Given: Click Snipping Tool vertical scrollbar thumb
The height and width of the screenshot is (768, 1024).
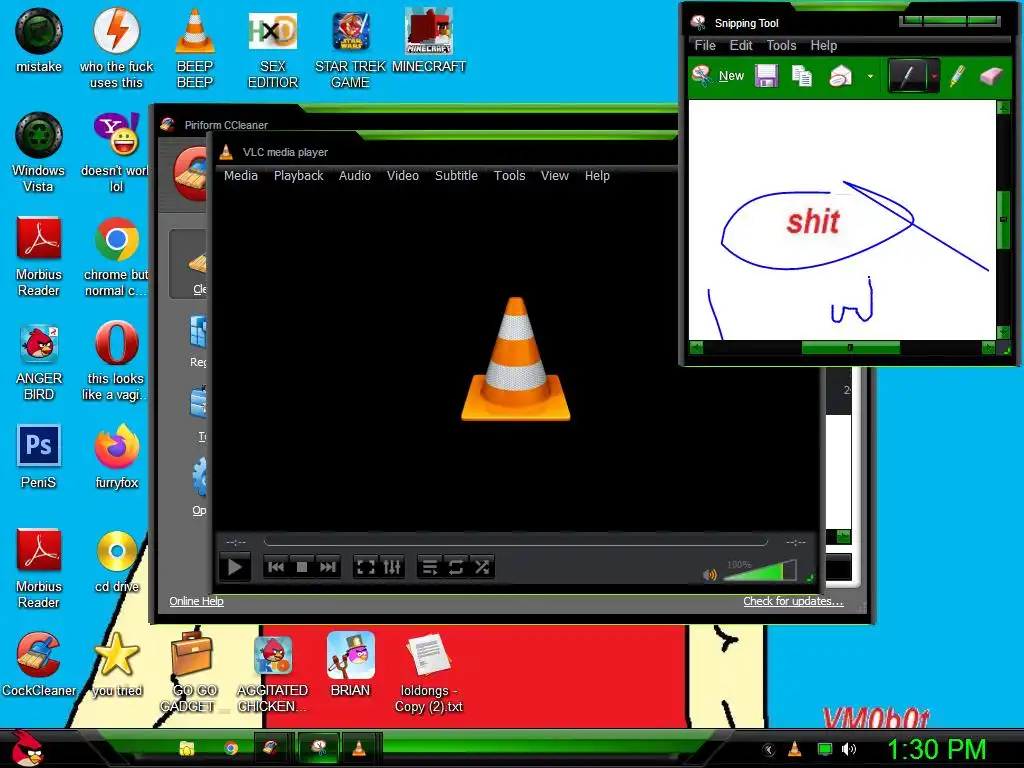Looking at the screenshot, I should point(1003,219).
